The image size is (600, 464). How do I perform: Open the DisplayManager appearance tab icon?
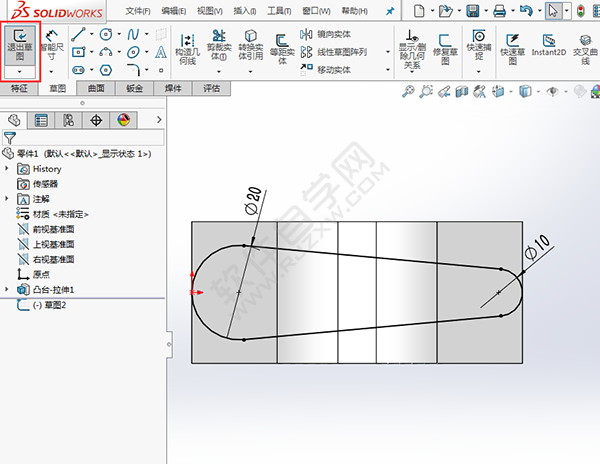click(123, 120)
